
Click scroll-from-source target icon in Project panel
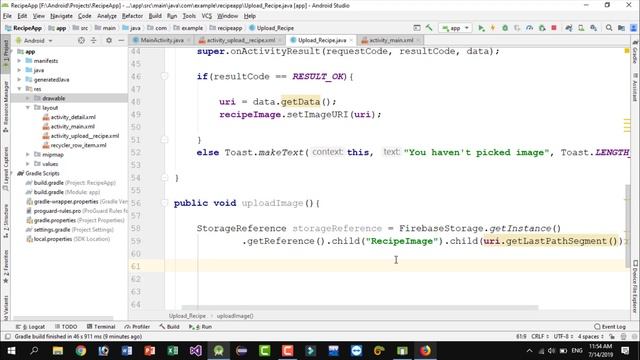(81, 40)
